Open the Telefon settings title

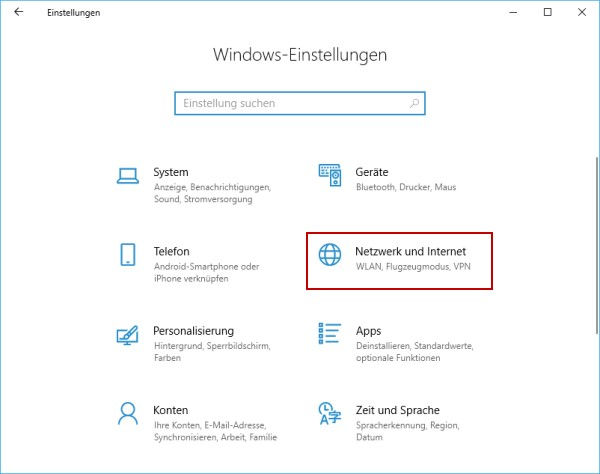[171, 251]
